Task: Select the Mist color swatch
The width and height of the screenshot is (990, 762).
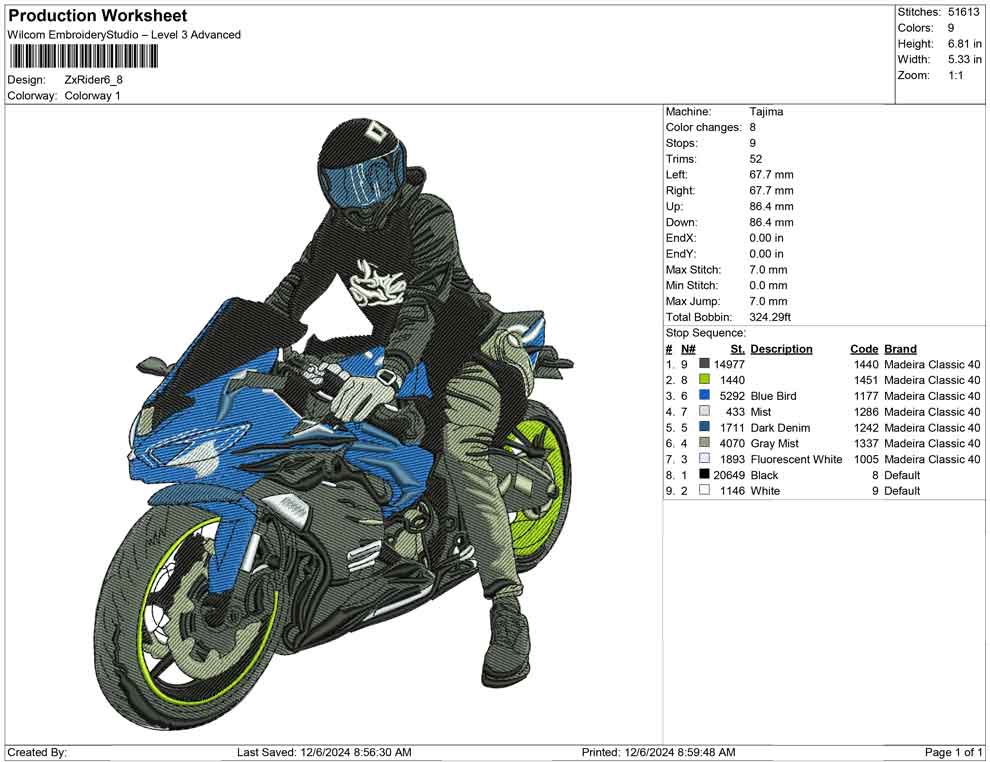Action: point(705,412)
